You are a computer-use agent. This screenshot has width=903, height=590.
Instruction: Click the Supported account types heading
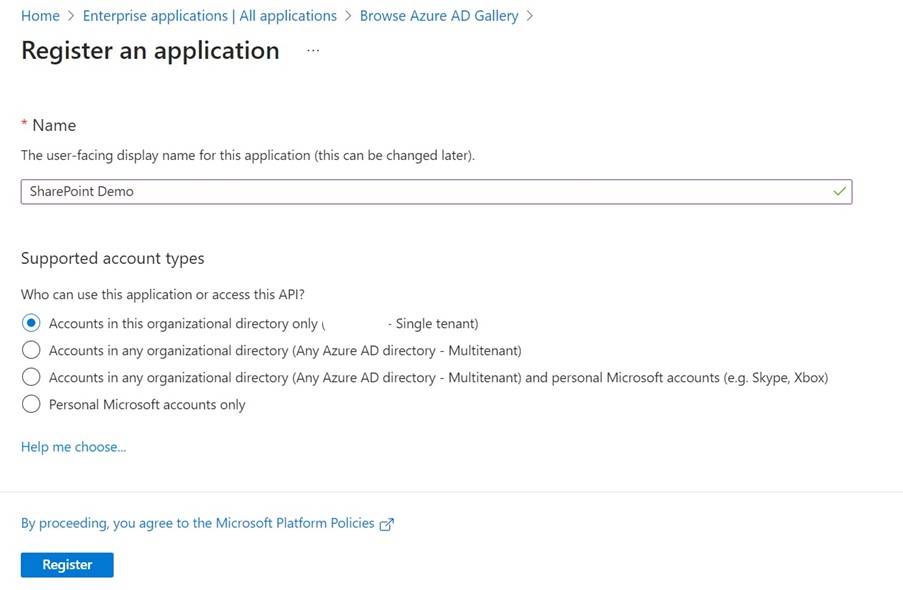[x=113, y=258]
